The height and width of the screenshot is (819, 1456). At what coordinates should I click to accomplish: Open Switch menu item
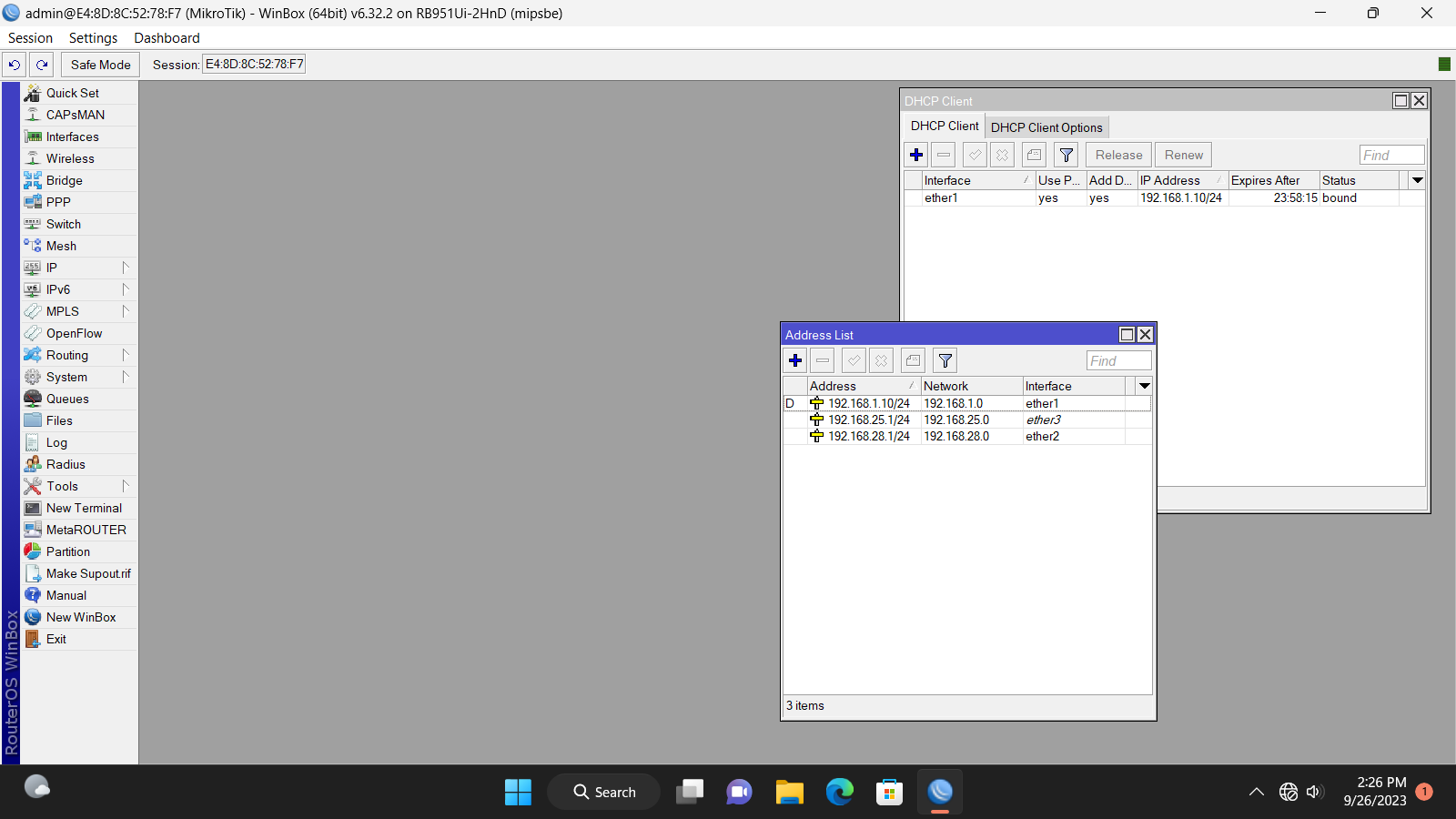(x=79, y=224)
